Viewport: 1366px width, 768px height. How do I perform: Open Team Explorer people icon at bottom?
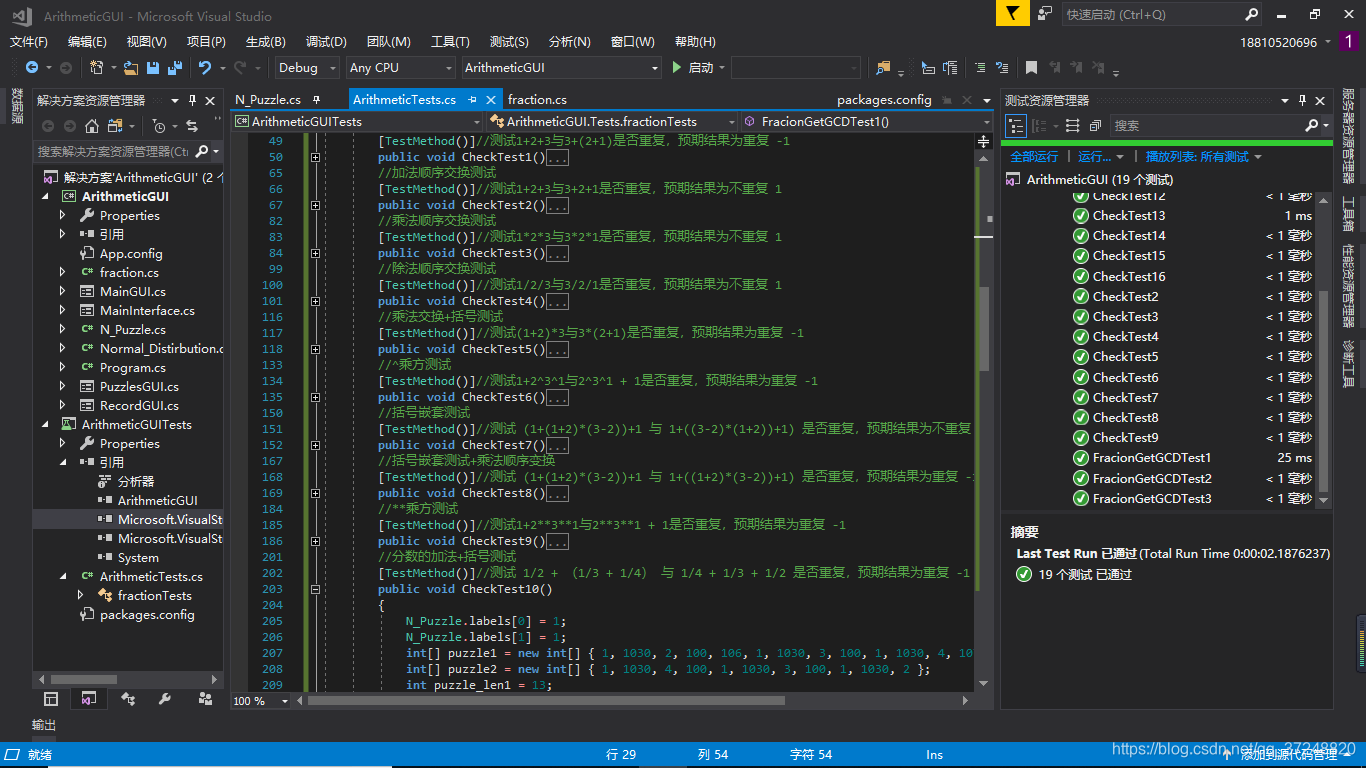205,699
